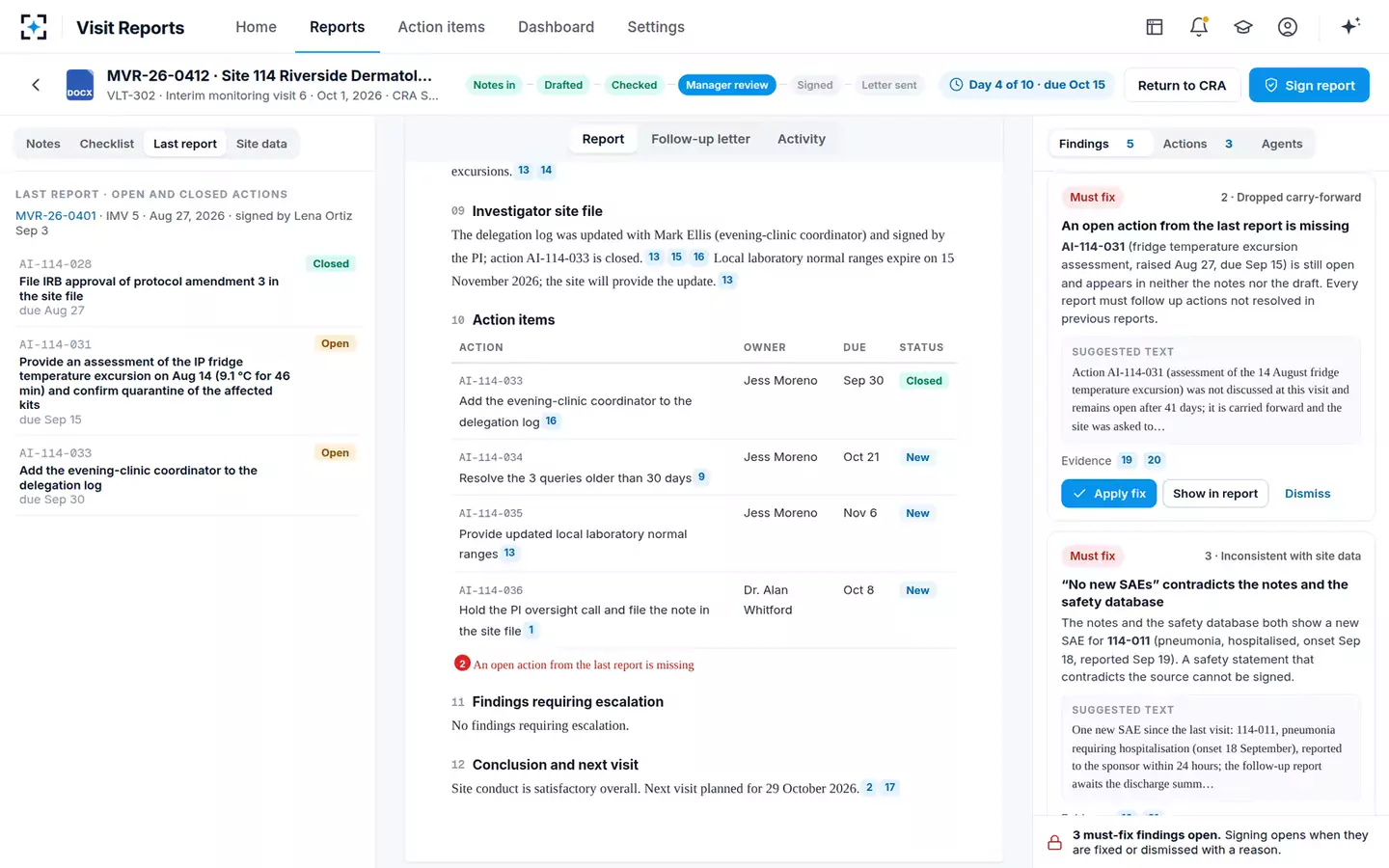Switch to the Action items nav tab

(442, 27)
